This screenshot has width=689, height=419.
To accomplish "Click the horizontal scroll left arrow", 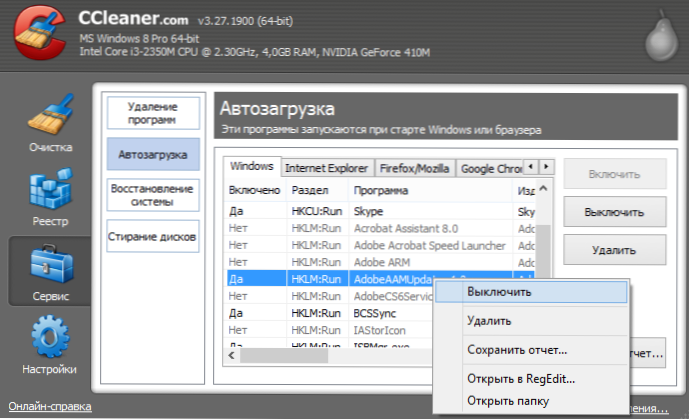I will click(232, 355).
